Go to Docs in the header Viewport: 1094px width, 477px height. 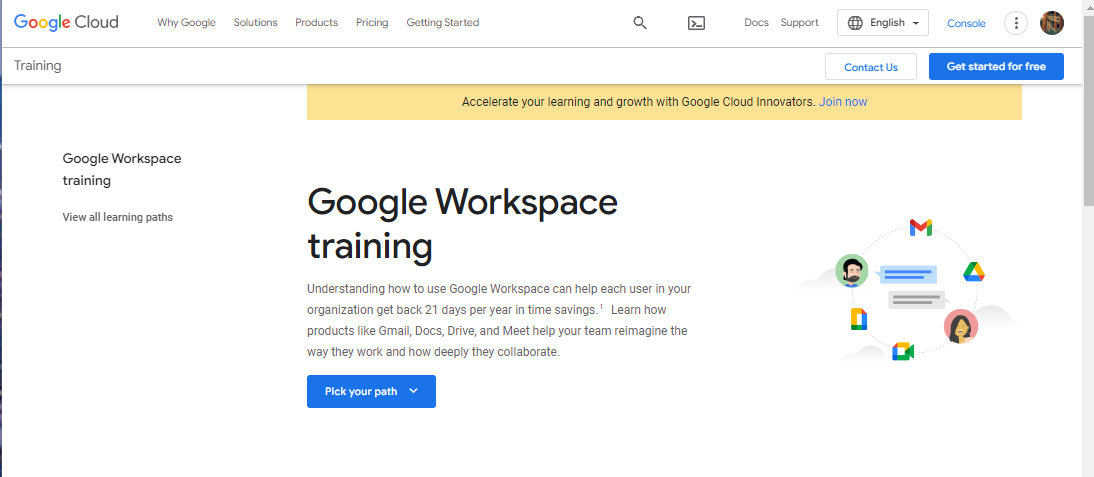[x=756, y=22]
